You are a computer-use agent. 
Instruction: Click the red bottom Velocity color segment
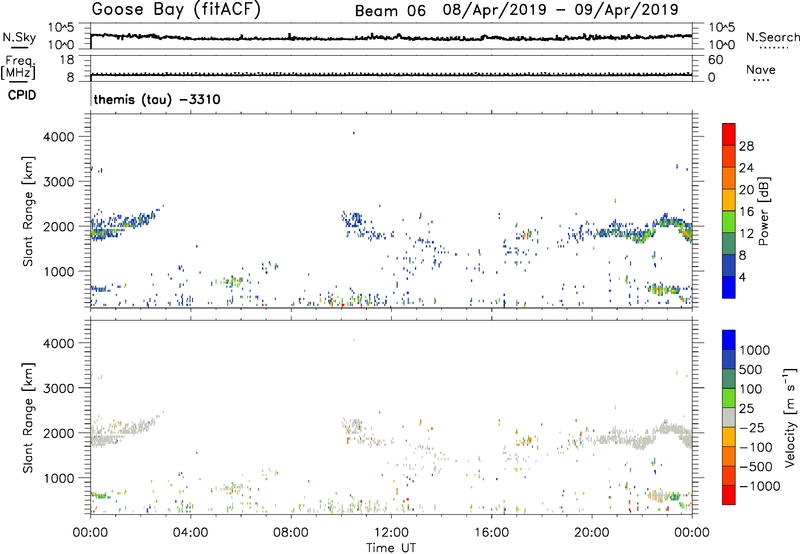(x=729, y=495)
